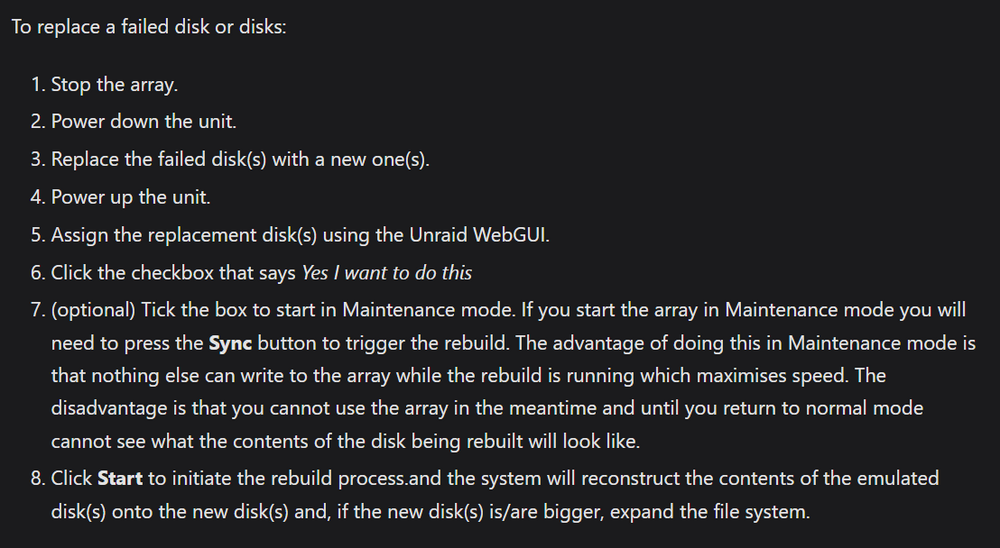Click step 4 "Power up the unit."
The image size is (1000, 548).
pos(131,197)
